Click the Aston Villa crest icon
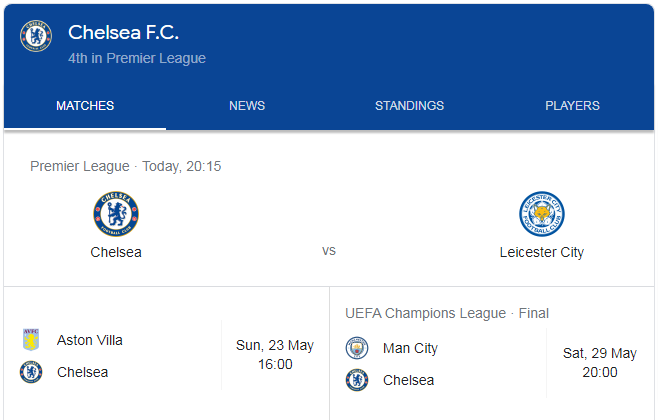 (31, 340)
